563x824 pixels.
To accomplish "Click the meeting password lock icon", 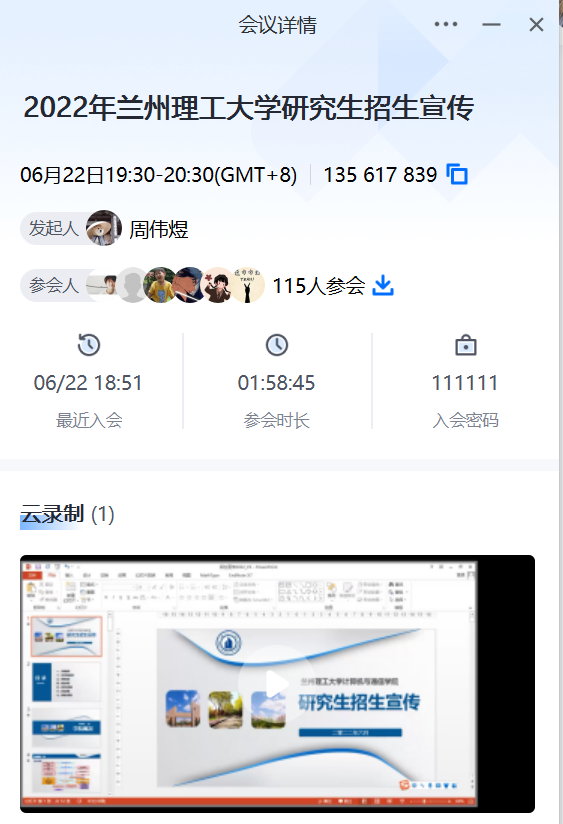I will click(465, 345).
